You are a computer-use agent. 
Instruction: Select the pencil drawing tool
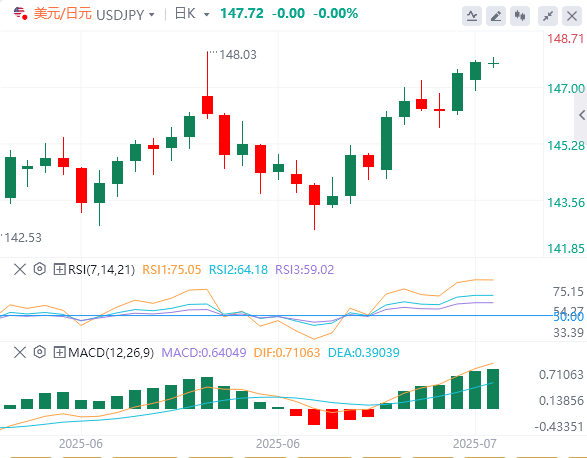[x=496, y=16]
